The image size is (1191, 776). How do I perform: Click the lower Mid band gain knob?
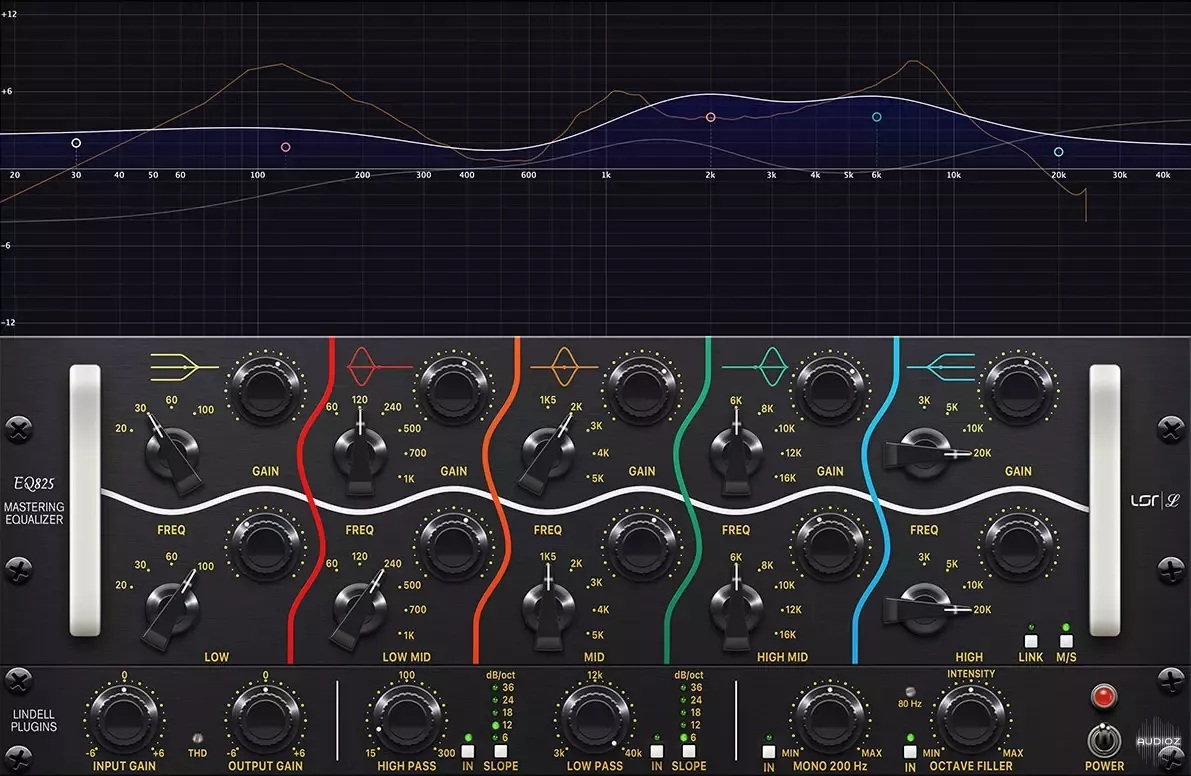click(x=642, y=547)
